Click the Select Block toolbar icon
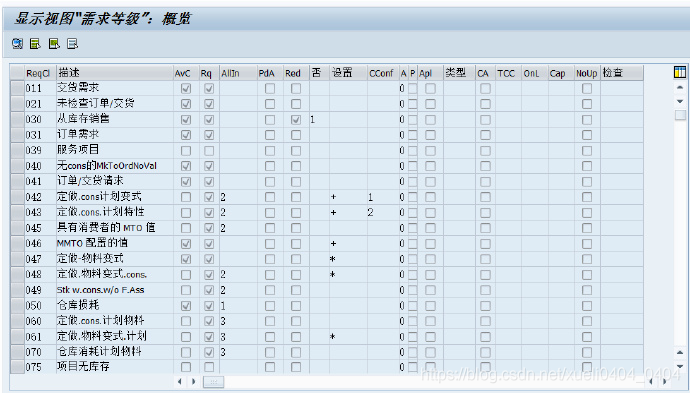The image size is (690, 393). click(54, 44)
